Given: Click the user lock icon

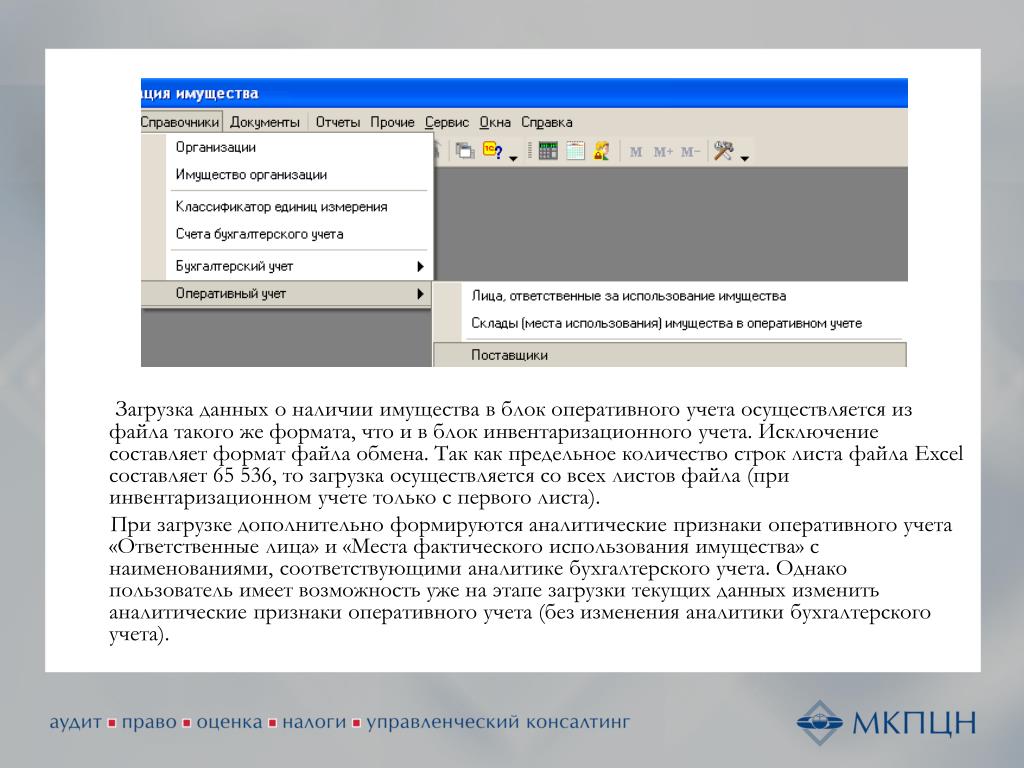Looking at the screenshot, I should point(601,151).
